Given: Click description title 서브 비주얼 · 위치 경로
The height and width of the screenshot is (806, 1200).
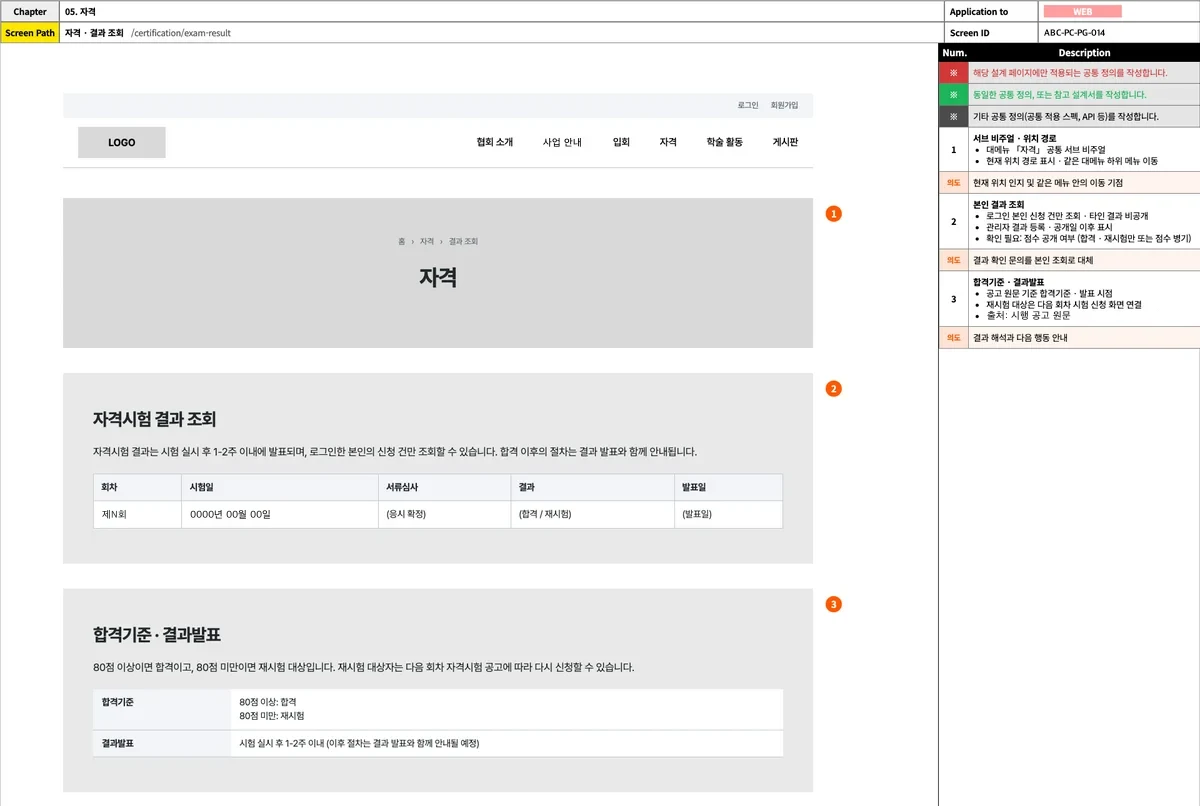Looking at the screenshot, I should [x=1015, y=138].
